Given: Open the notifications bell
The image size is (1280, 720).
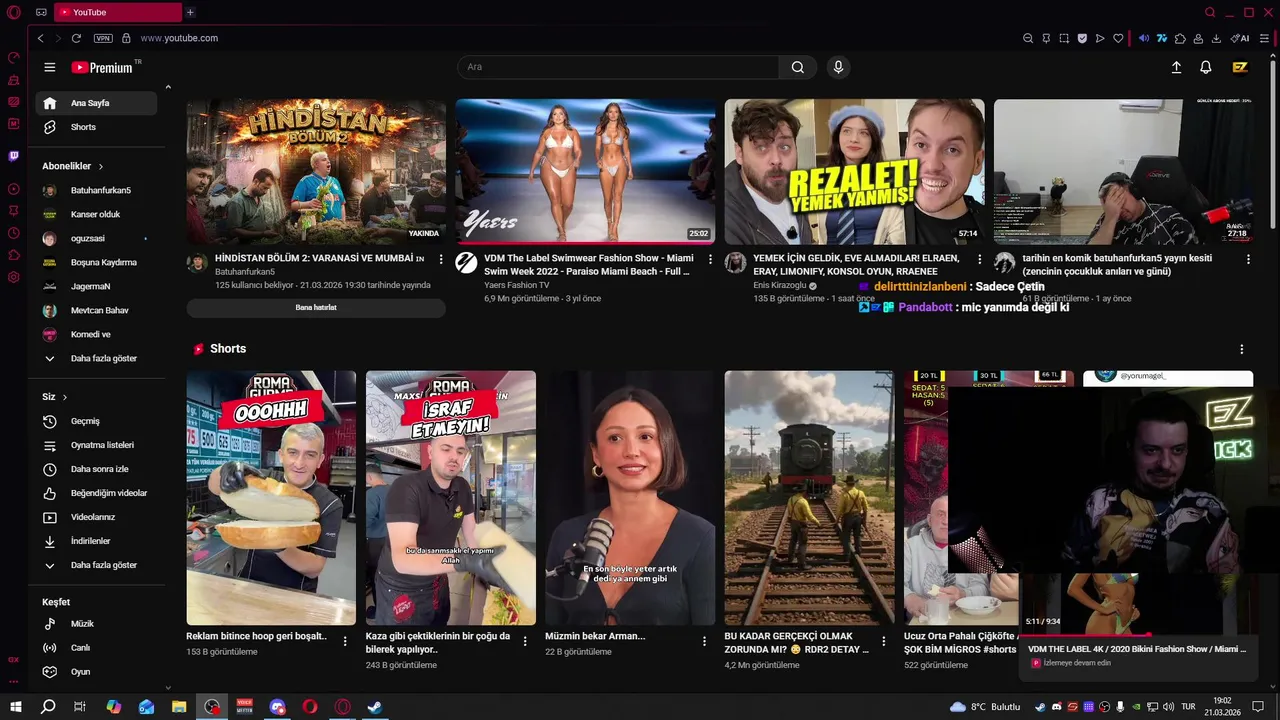Looking at the screenshot, I should click(x=1206, y=67).
